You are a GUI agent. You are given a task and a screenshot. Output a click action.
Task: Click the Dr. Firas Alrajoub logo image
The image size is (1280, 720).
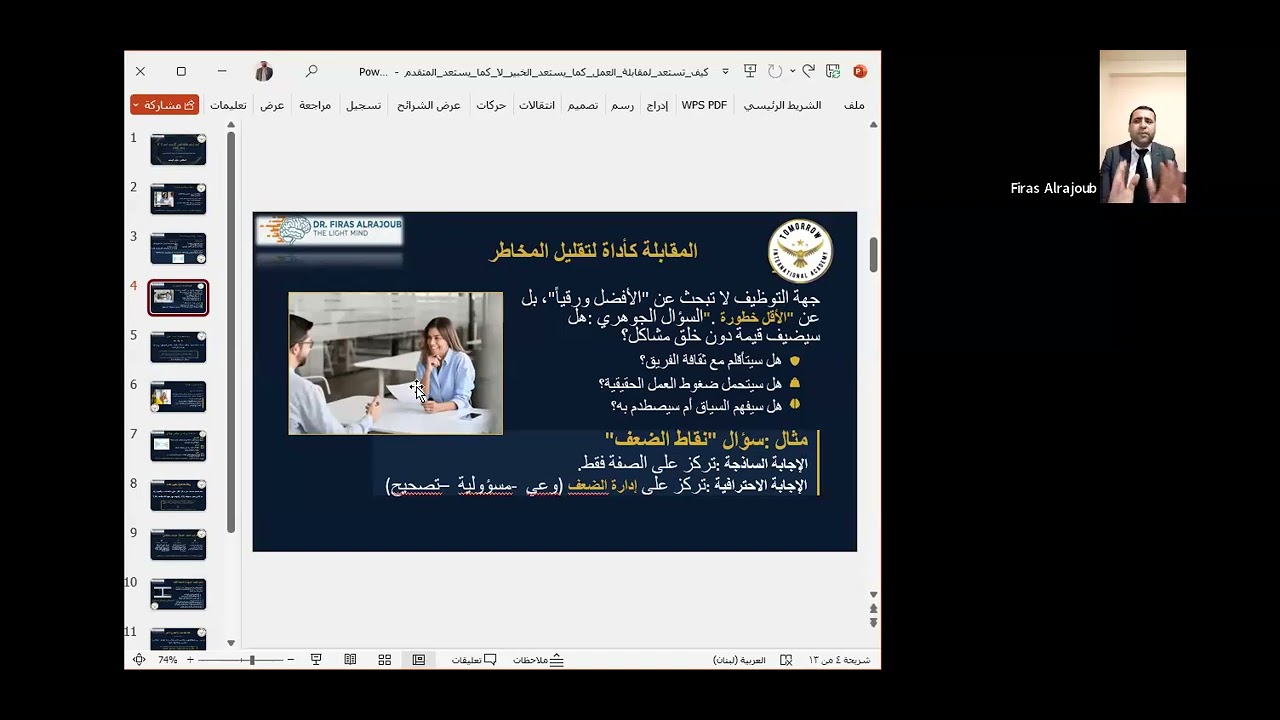[x=329, y=231]
